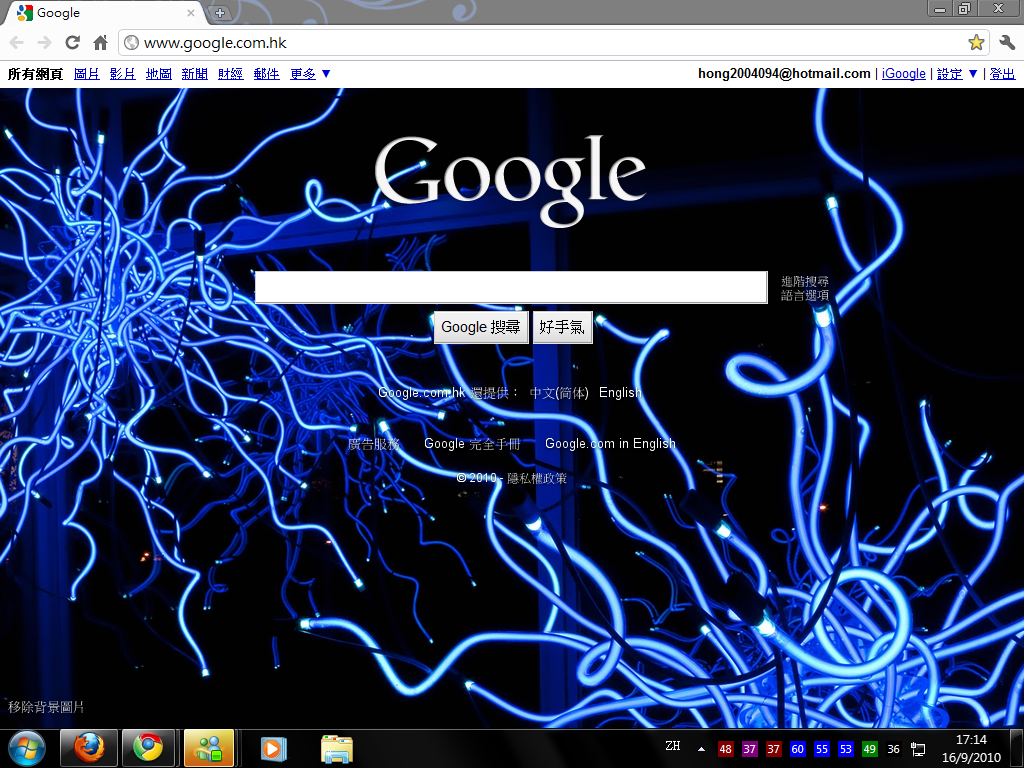The height and width of the screenshot is (768, 1024).
Task: Open Windows Explorer folder icon
Action: tap(337, 748)
